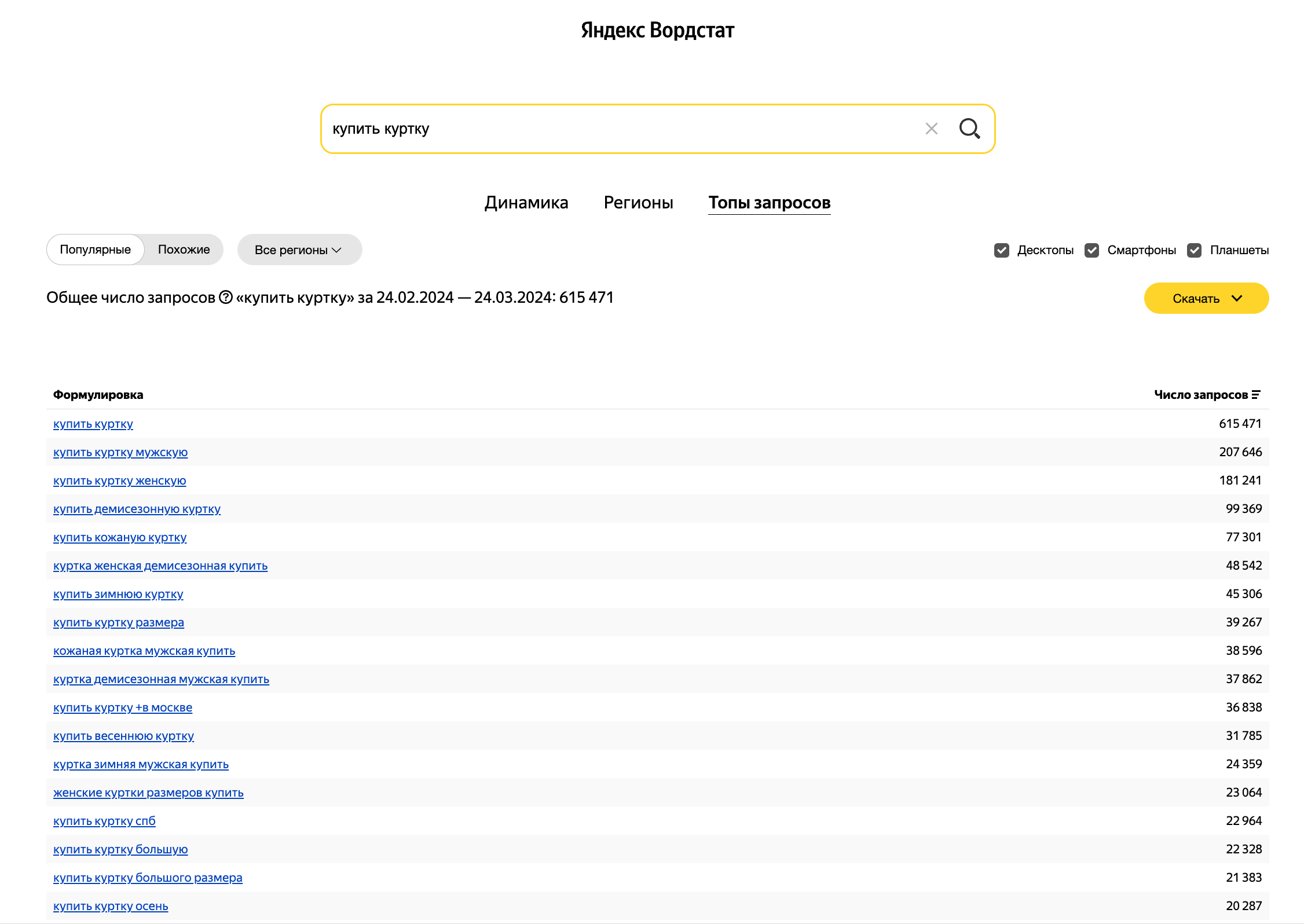
Task: Open 'купить зимнюю куртку' link
Action: (118, 594)
